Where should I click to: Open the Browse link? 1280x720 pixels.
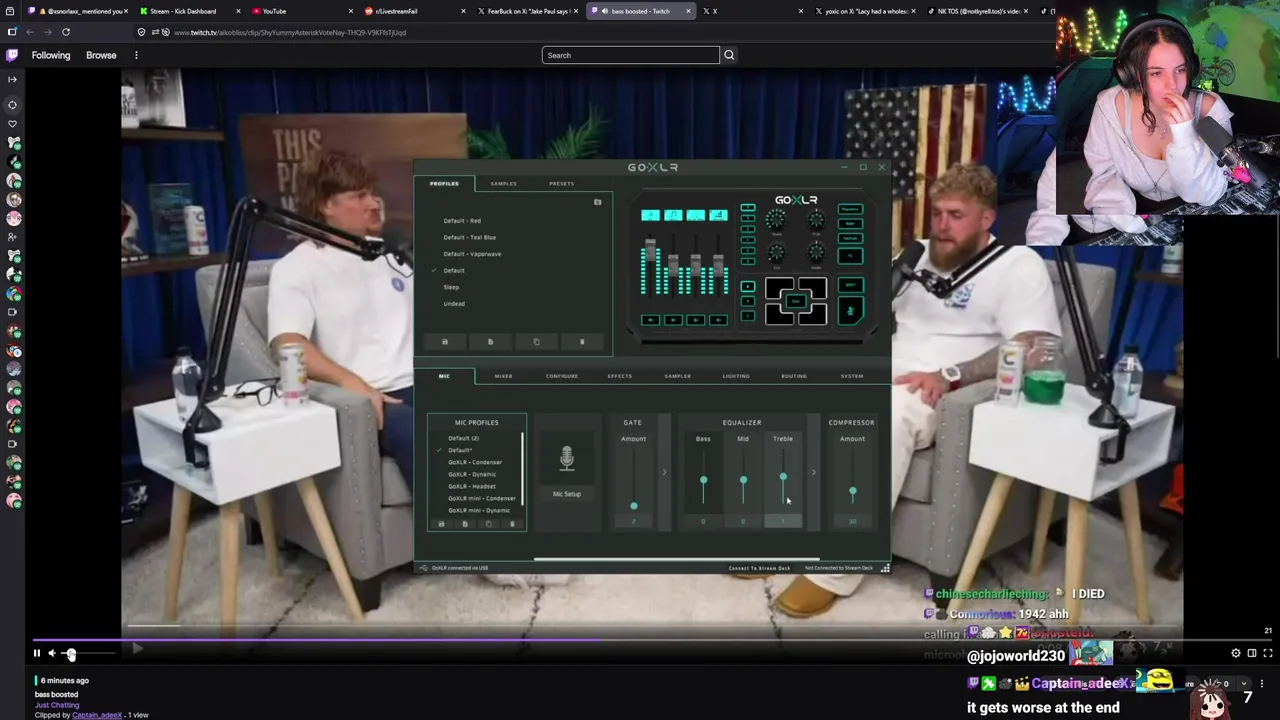[x=101, y=55]
